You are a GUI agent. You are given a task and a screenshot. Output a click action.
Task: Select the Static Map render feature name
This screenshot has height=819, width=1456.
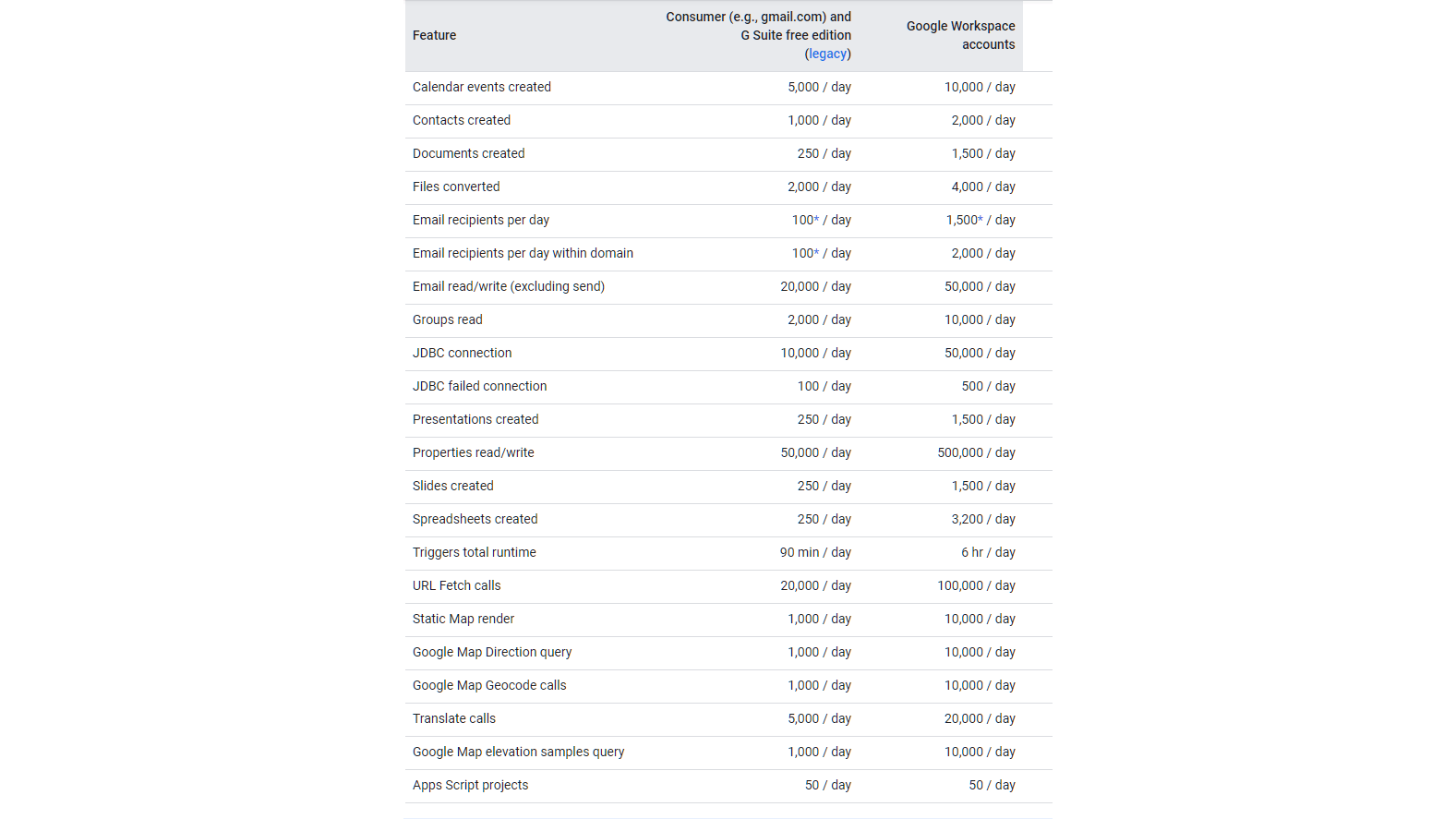click(x=463, y=619)
